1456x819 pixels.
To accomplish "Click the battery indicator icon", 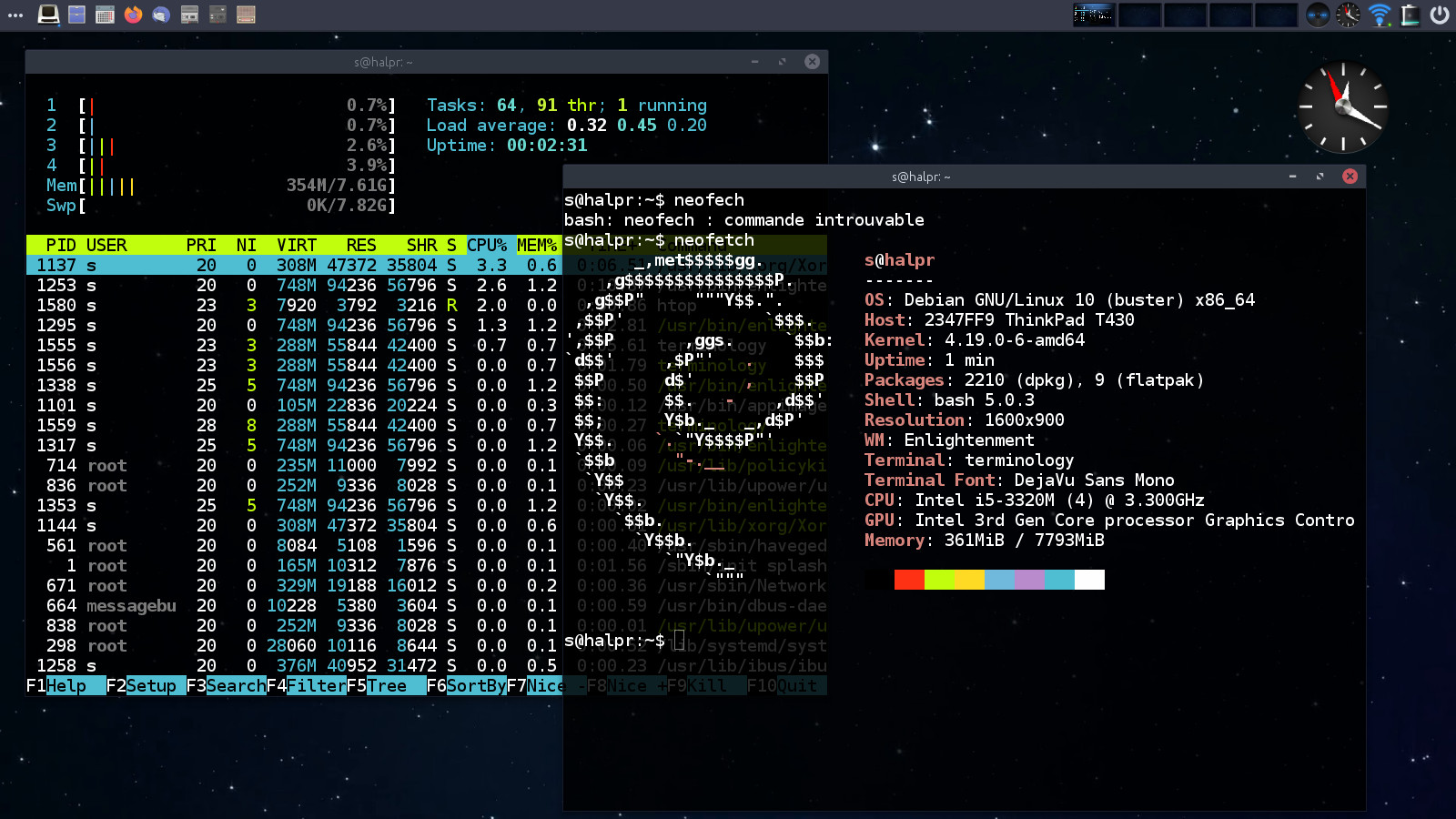I will tap(1410, 15).
